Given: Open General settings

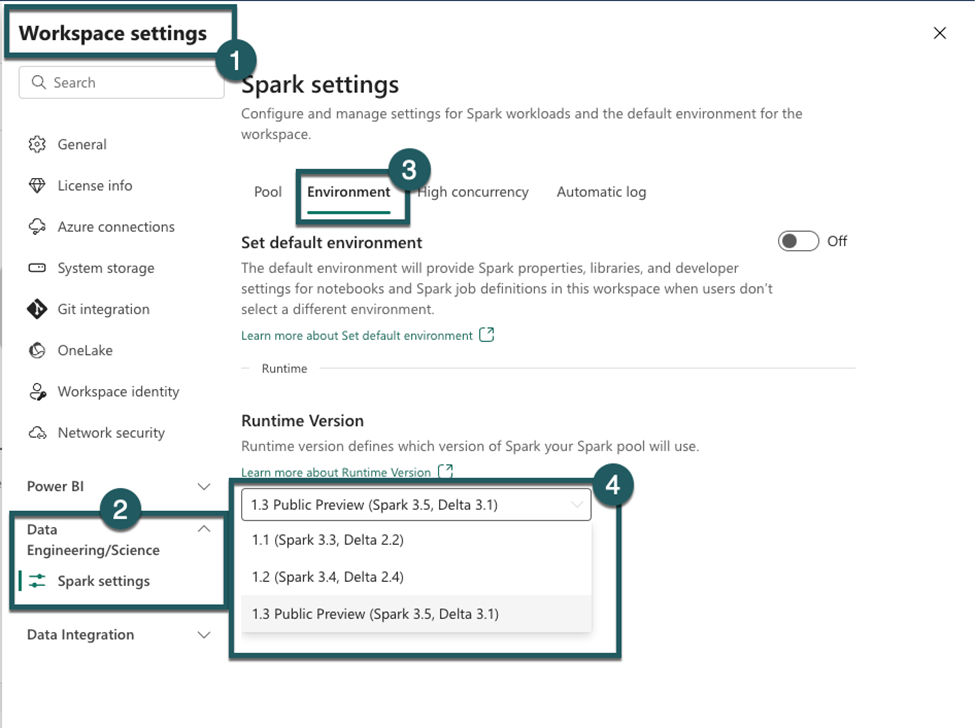Looking at the screenshot, I should pyautogui.click(x=82, y=144).
